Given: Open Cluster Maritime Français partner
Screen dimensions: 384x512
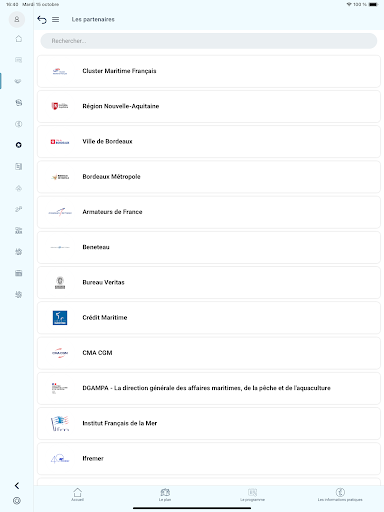Looking at the screenshot, I should 209,71.
